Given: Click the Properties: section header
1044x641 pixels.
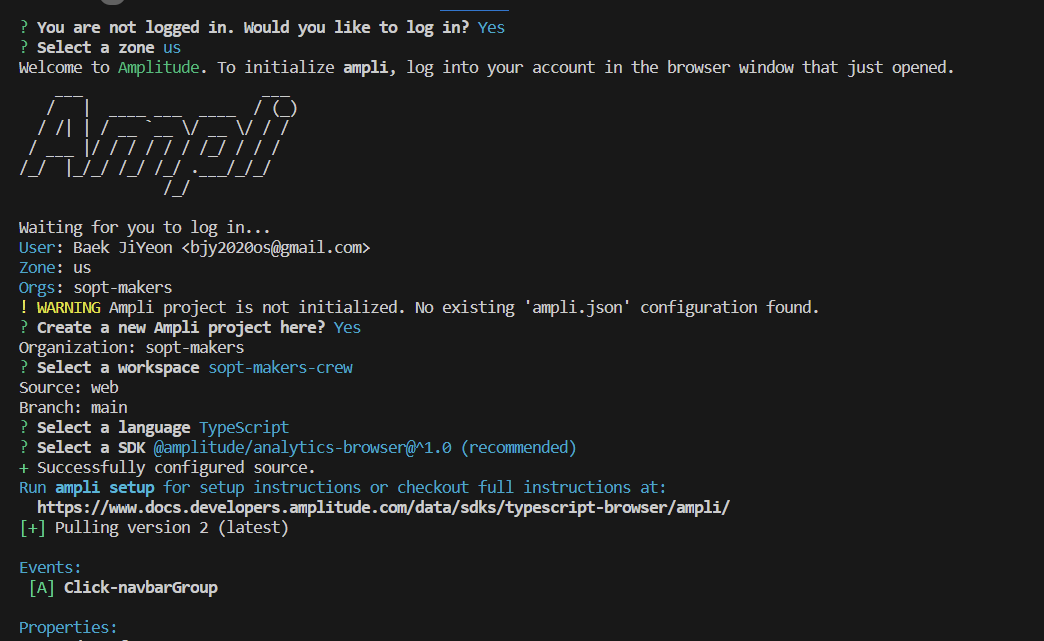Looking at the screenshot, I should pos(68,627).
